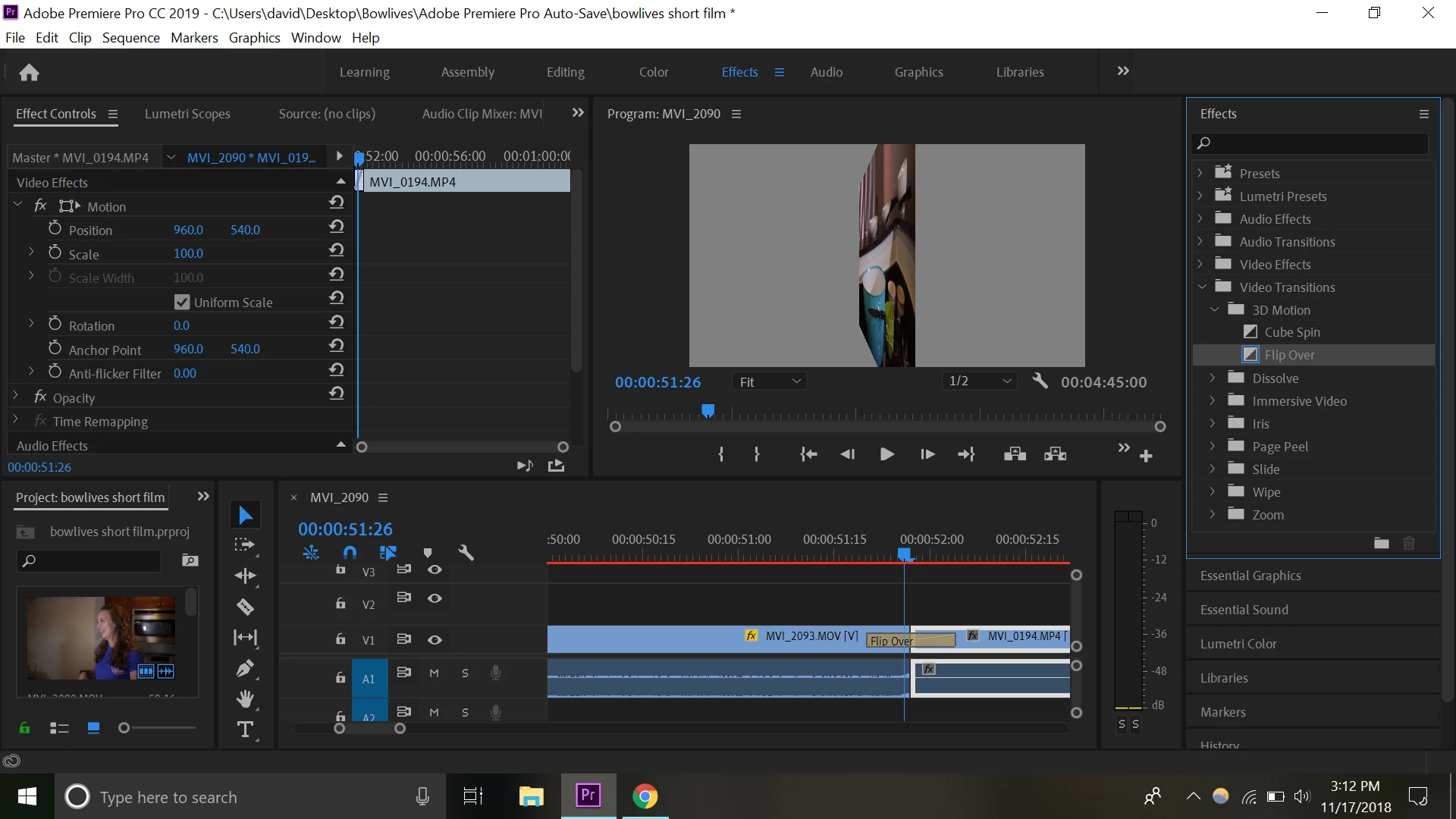Select the Cube Spin transition
This screenshot has width=1456, height=819.
(1292, 332)
